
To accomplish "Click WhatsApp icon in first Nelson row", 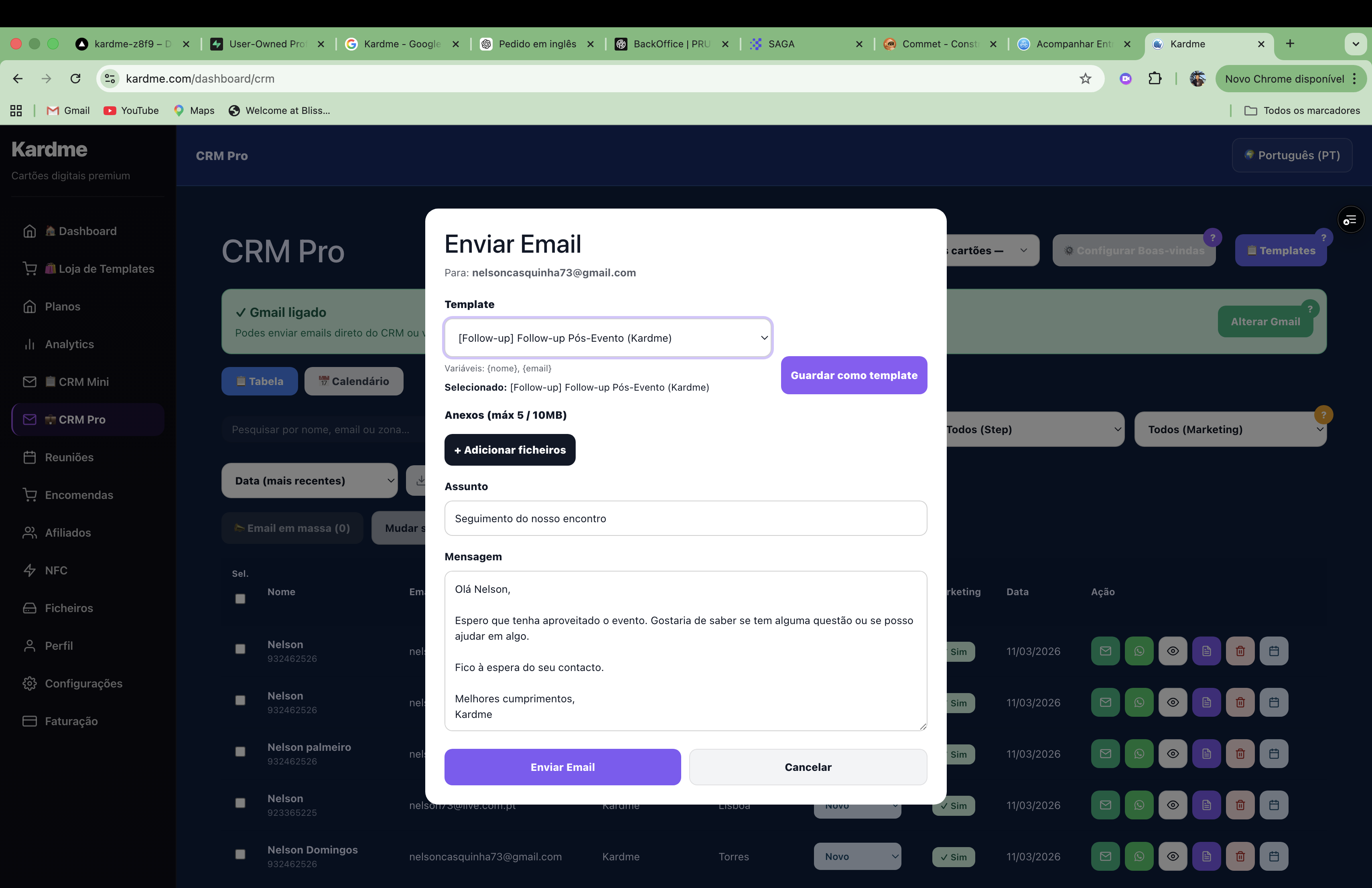I will pos(1139,651).
